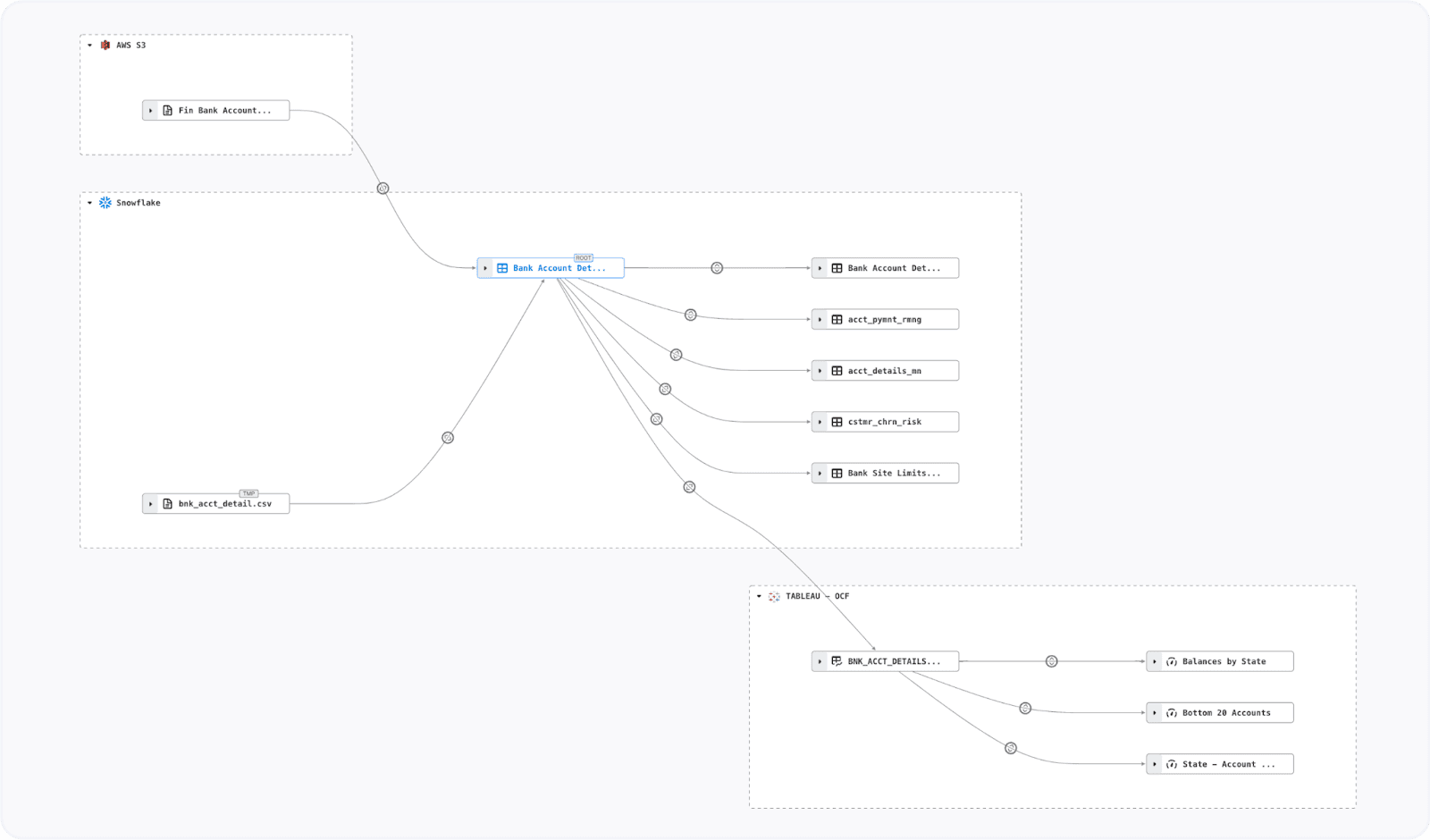Click the ROOT badge on the Bank Account node

click(x=583, y=257)
